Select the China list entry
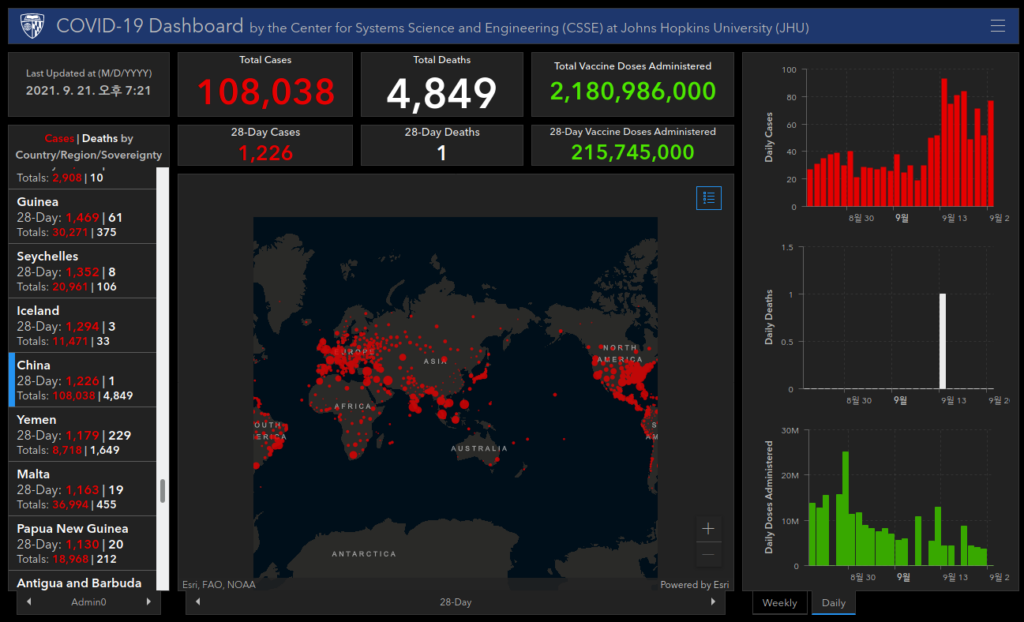The height and width of the screenshot is (622, 1024). pos(82,380)
